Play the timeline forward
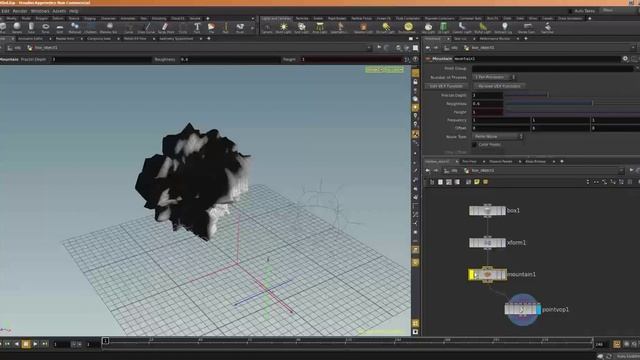Screen dimensions: 640x360 pos(36,344)
